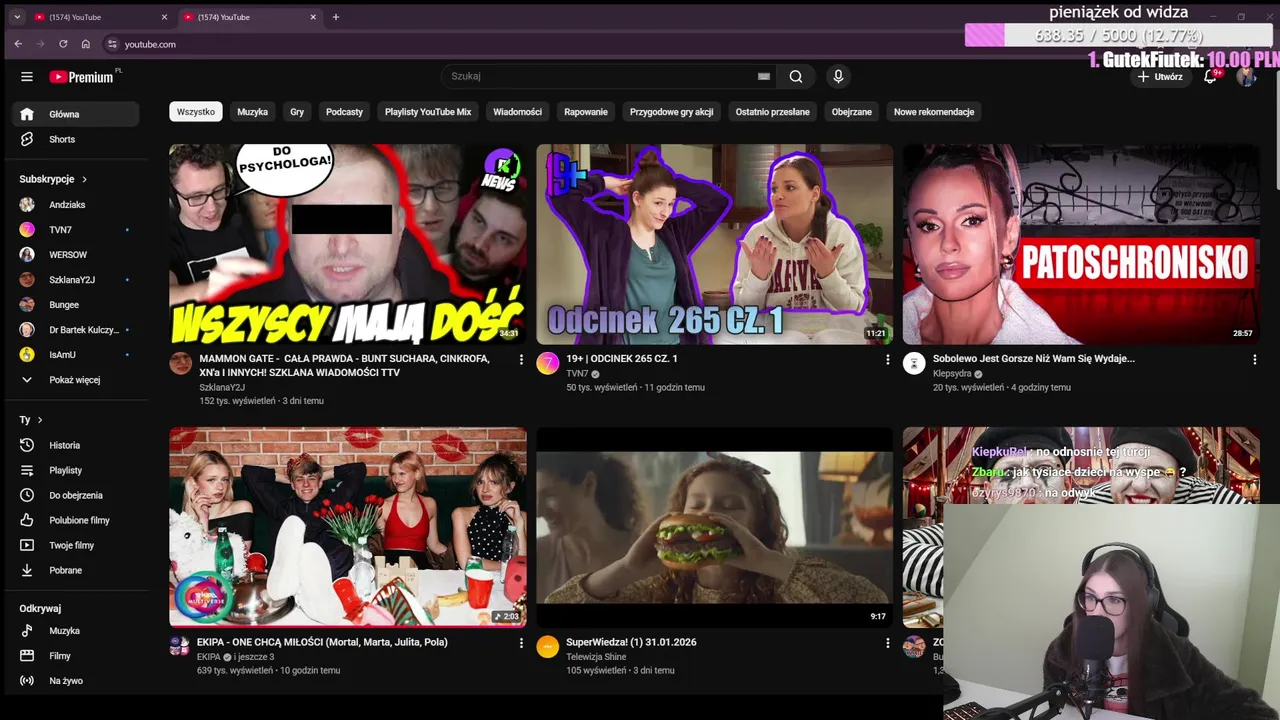
Task: Open SuperWiedza! (1) 31.01.2026 title
Action: pos(631,642)
